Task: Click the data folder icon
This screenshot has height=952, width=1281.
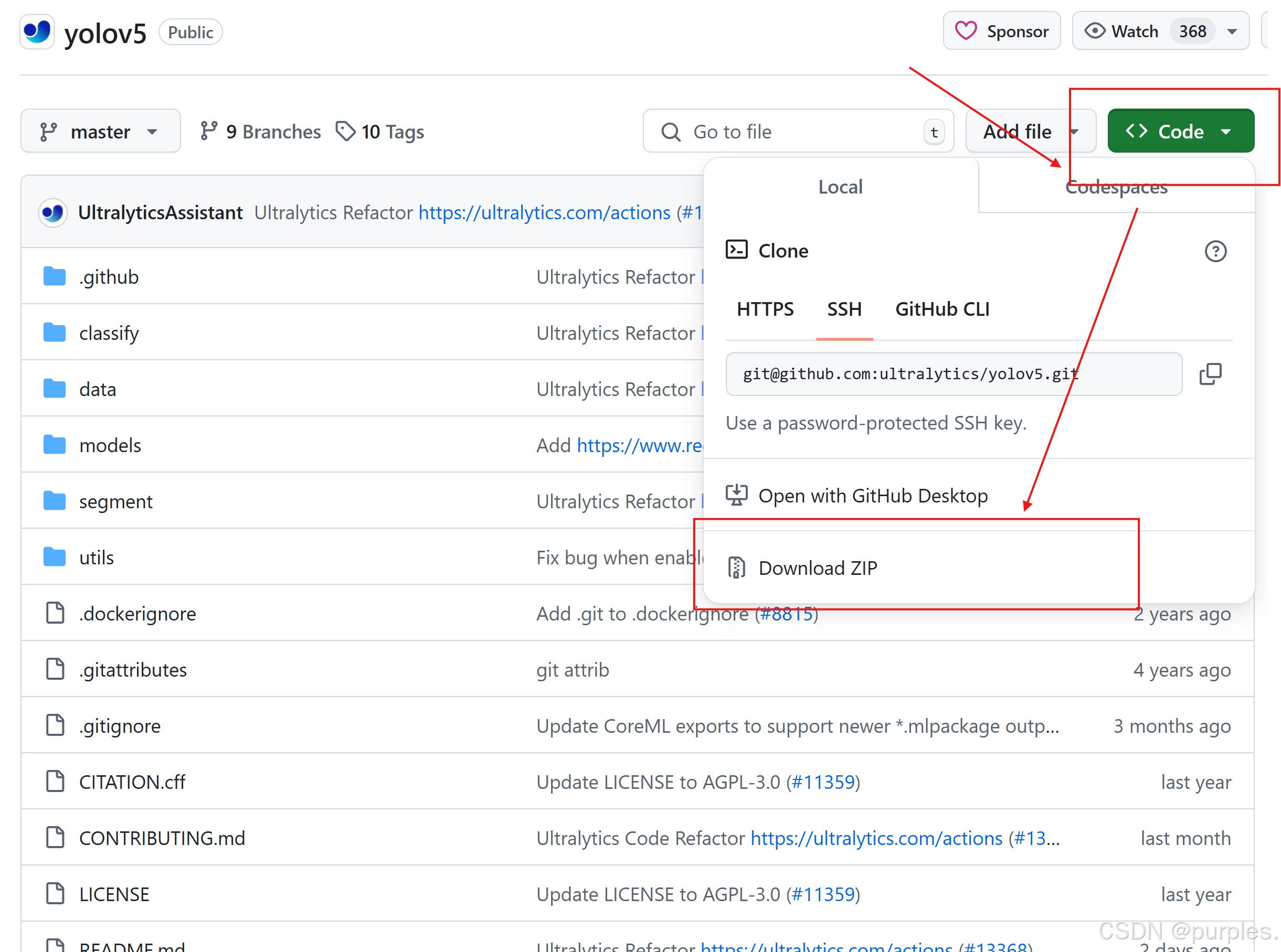Action: [x=54, y=389]
